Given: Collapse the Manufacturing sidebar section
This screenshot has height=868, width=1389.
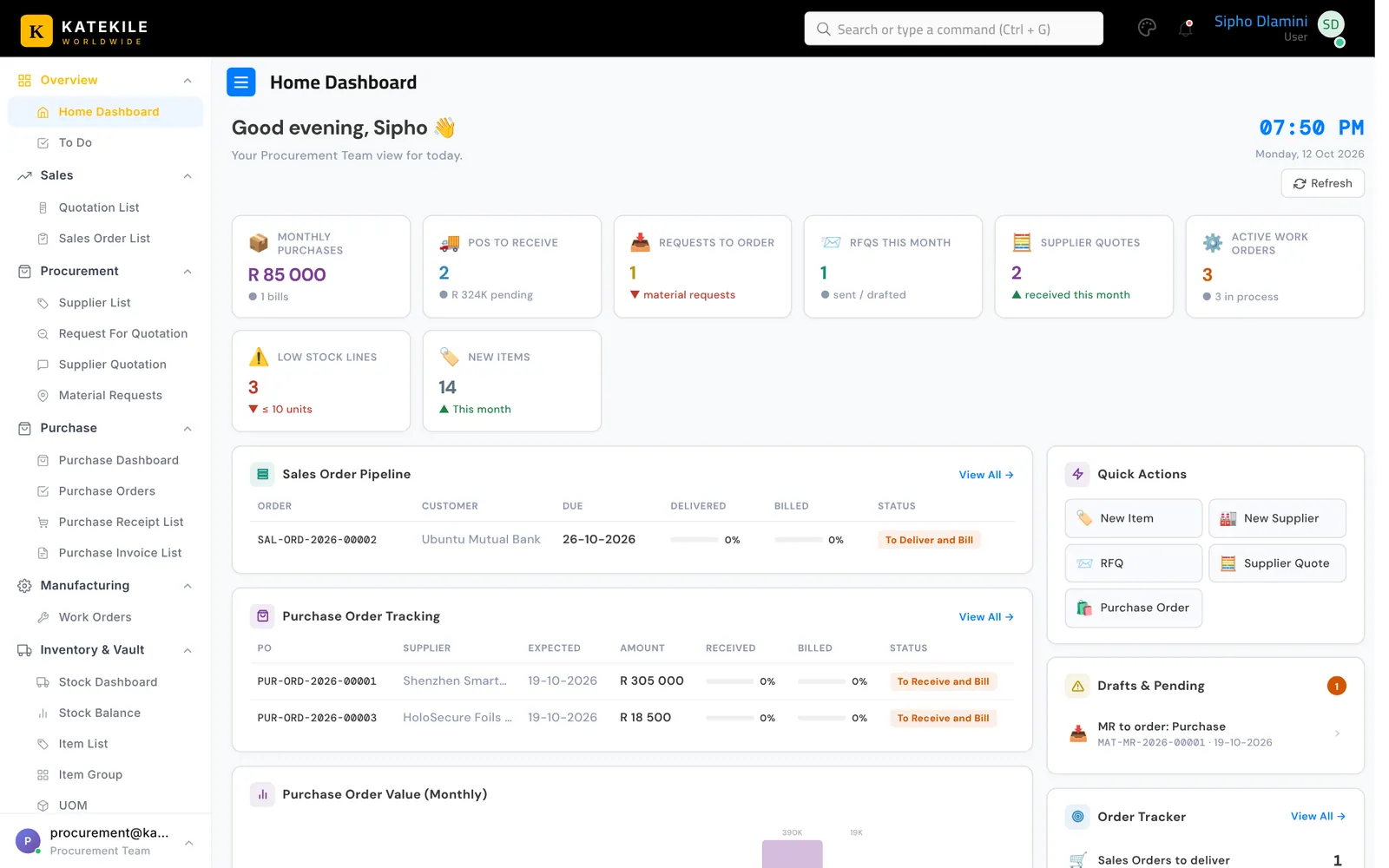Looking at the screenshot, I should [x=188, y=586].
